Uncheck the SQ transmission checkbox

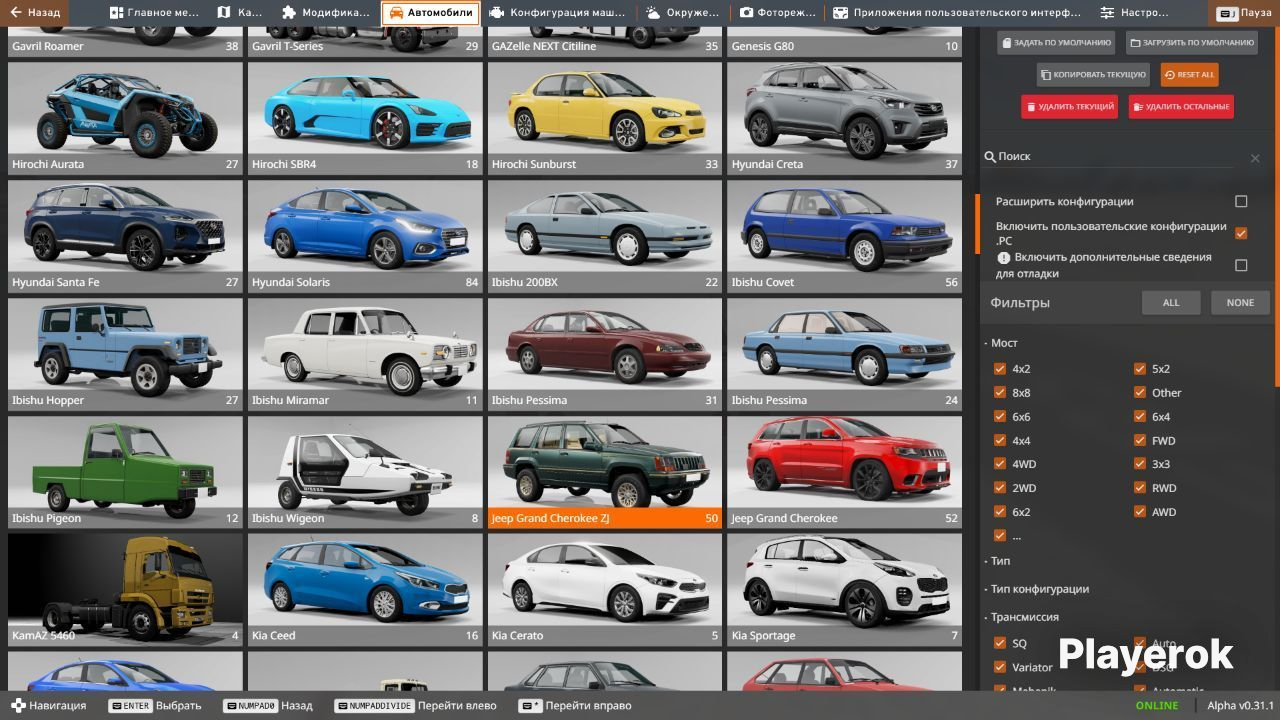tap(1000, 643)
